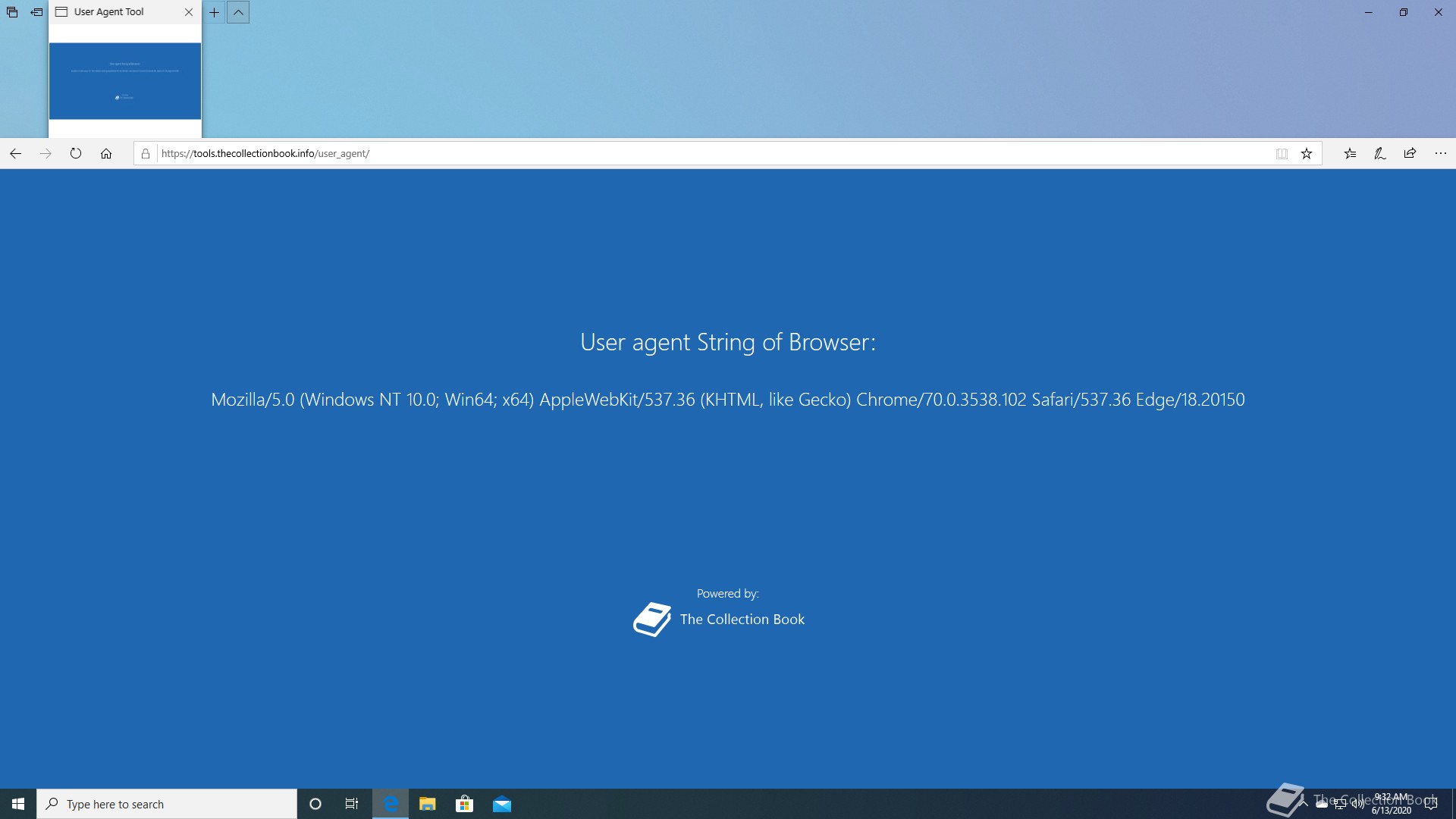
Task: Click the refresh page icon
Action: (x=76, y=153)
